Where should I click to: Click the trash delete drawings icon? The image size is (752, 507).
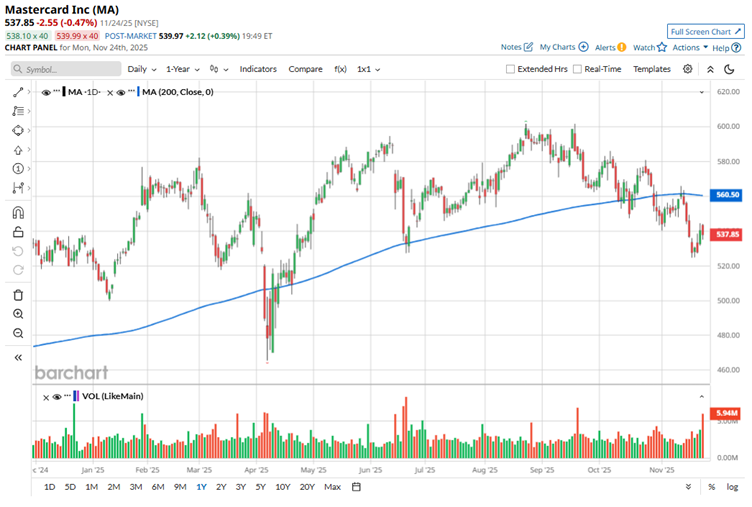click(18, 294)
